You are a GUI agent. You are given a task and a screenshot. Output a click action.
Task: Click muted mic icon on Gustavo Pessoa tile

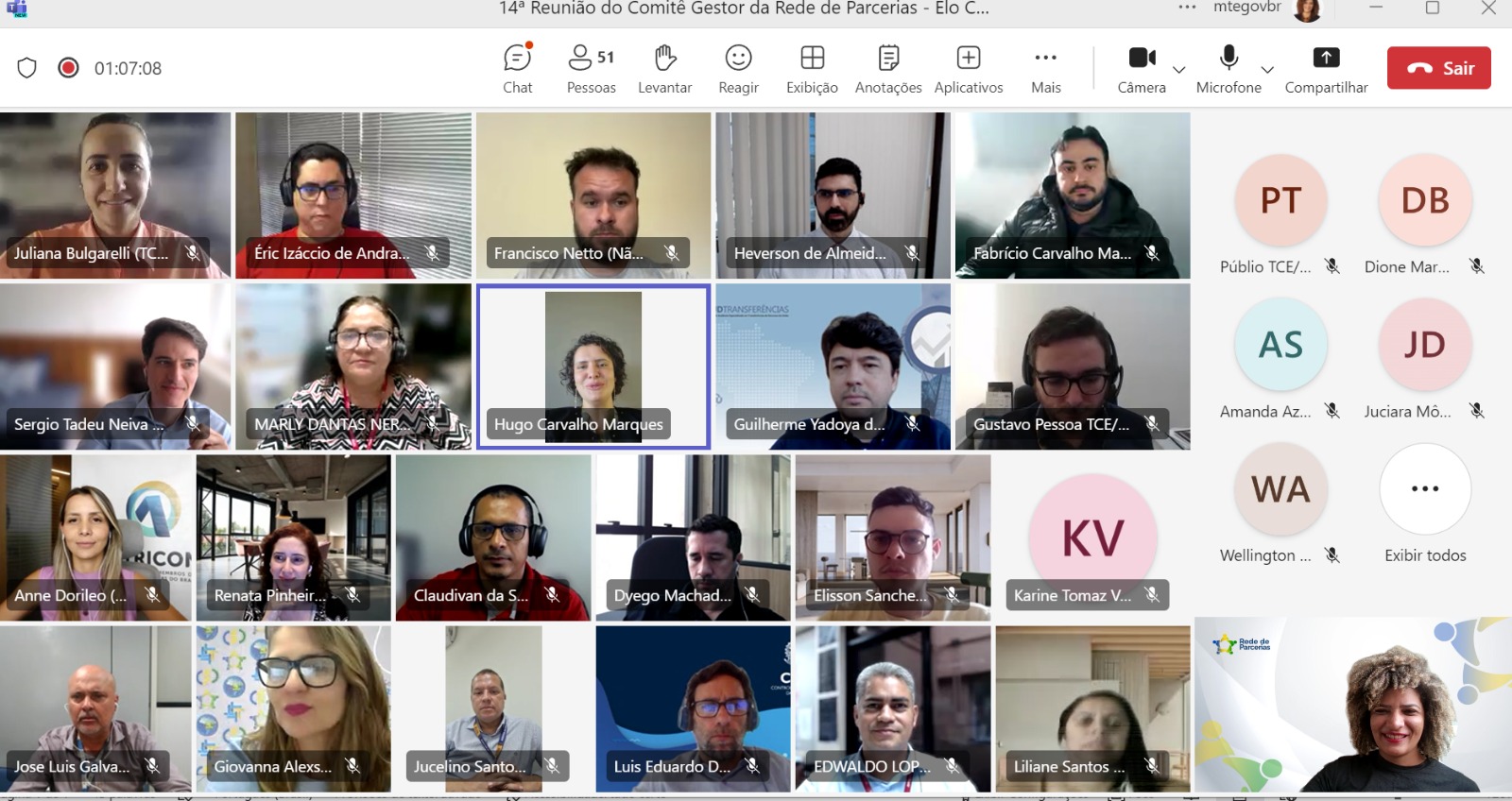tap(1152, 424)
